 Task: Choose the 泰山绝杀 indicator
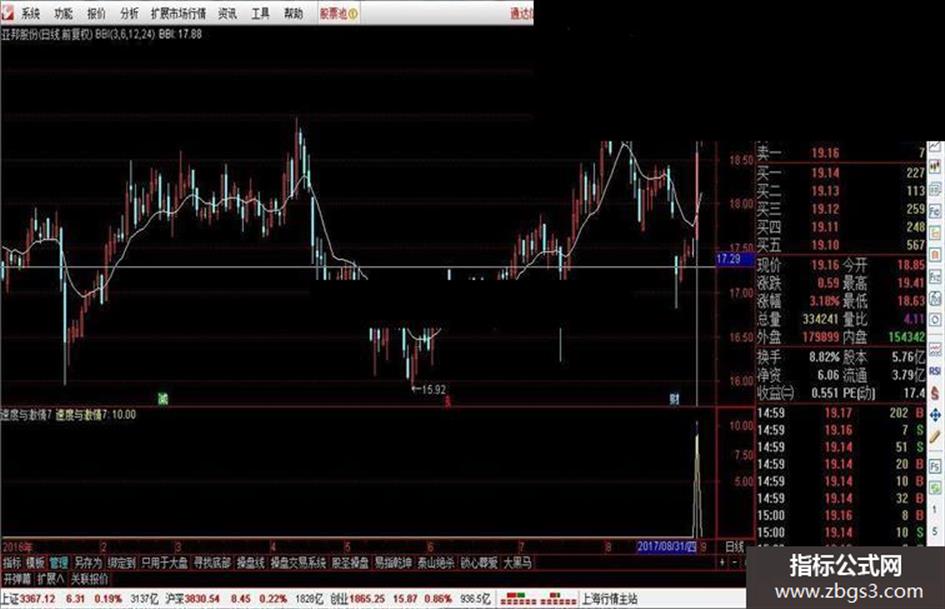coord(436,563)
